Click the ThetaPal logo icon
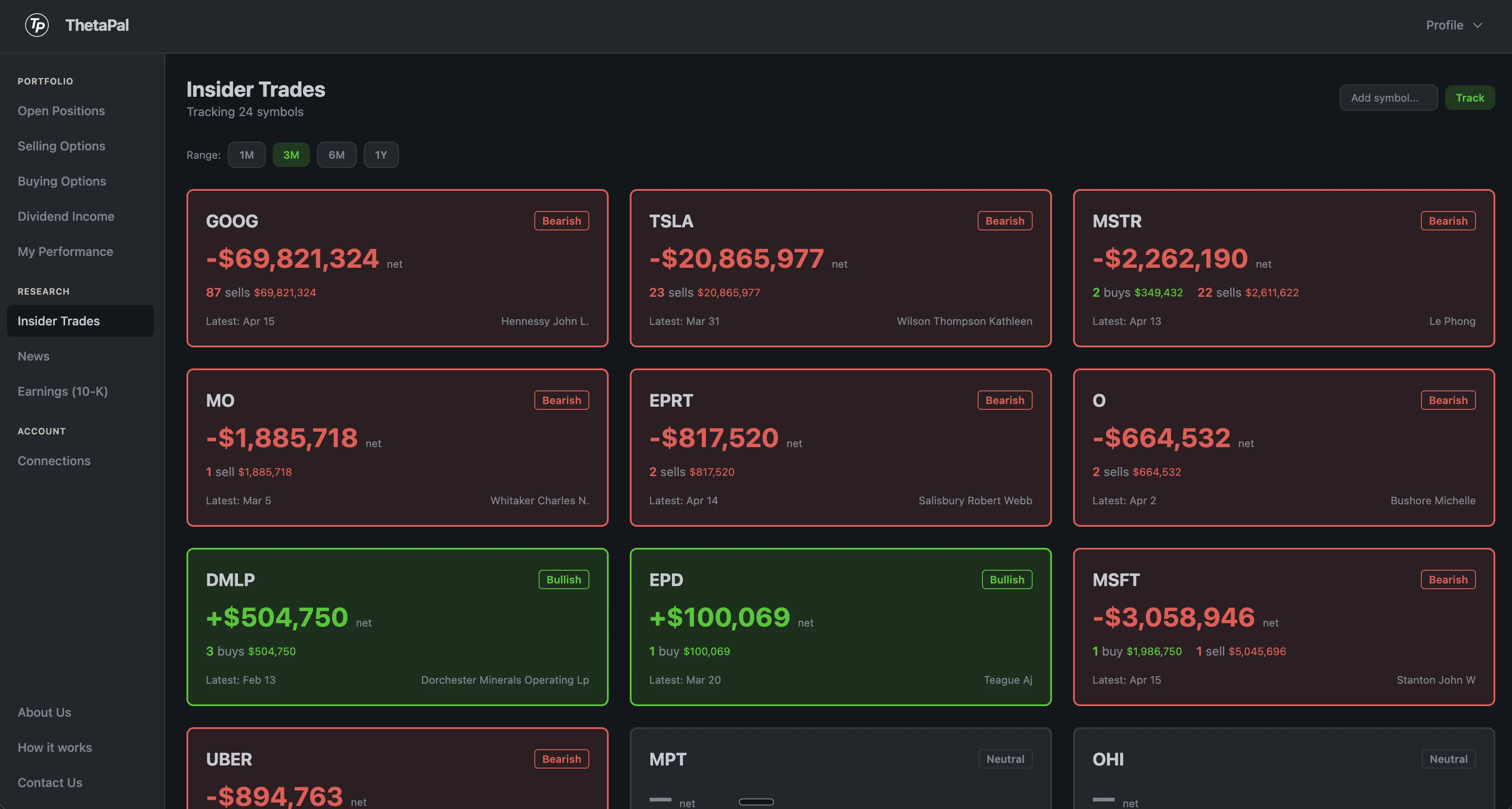This screenshot has height=809, width=1512. [37, 25]
